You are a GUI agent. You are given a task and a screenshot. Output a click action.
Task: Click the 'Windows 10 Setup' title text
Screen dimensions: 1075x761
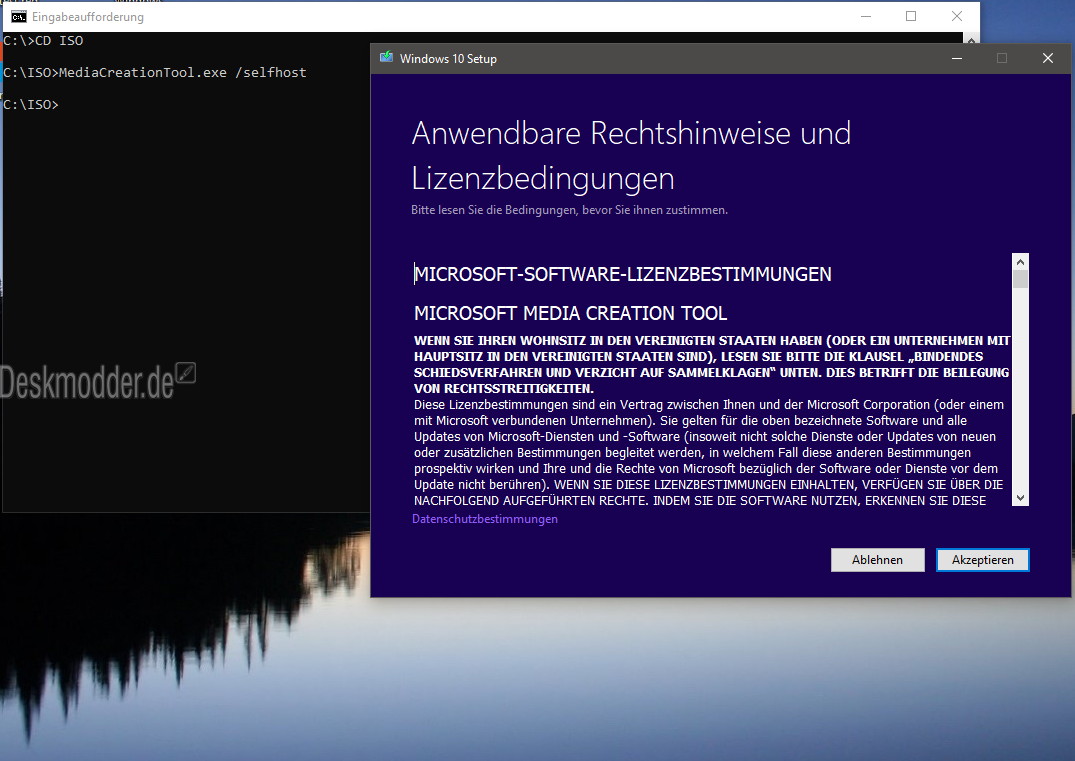click(448, 59)
